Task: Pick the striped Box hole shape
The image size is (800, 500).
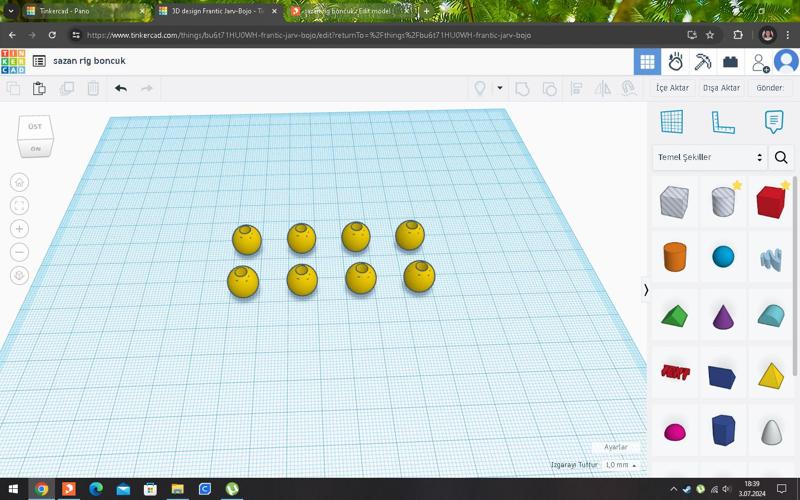Action: (x=674, y=202)
